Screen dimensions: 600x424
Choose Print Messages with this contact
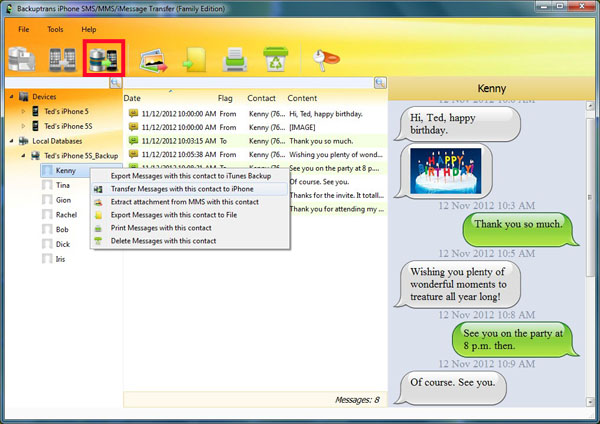pos(190,228)
